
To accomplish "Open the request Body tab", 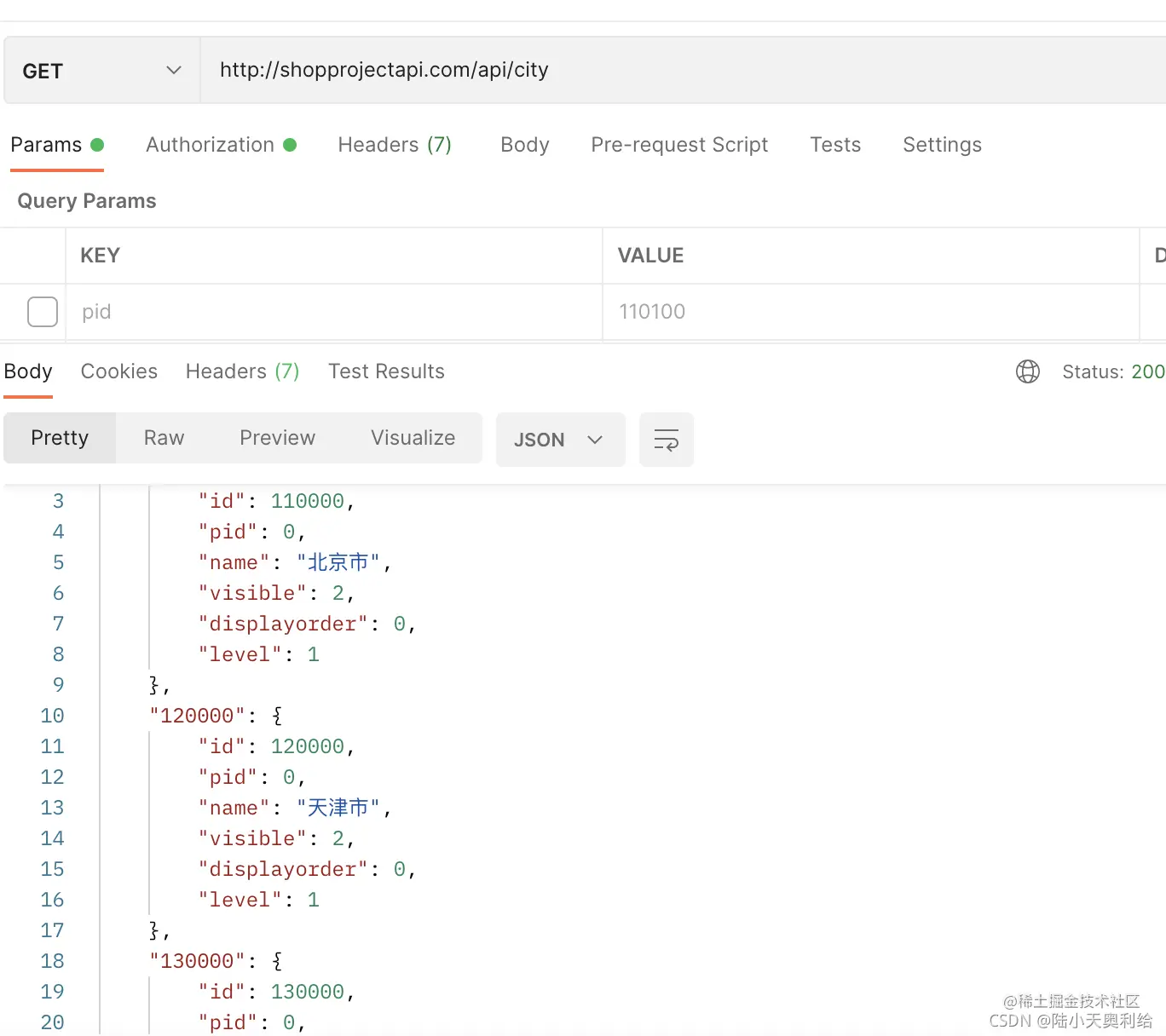I will (x=525, y=145).
